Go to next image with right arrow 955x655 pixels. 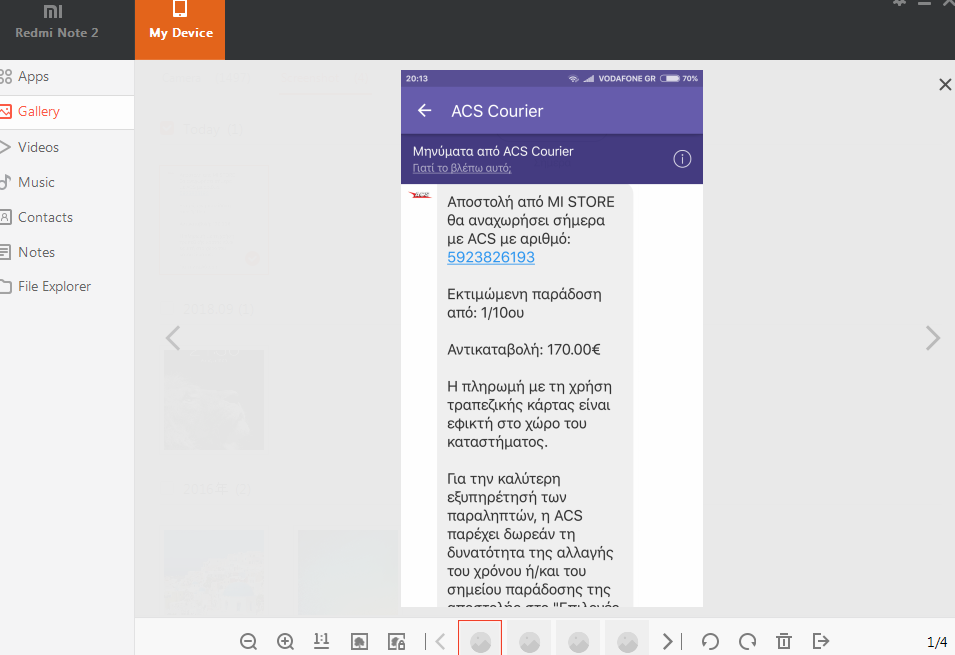(932, 338)
